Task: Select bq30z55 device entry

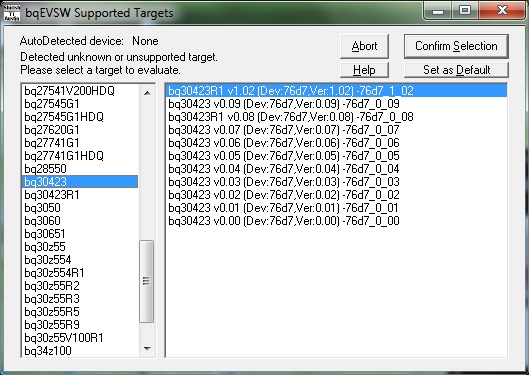Action: [80, 247]
